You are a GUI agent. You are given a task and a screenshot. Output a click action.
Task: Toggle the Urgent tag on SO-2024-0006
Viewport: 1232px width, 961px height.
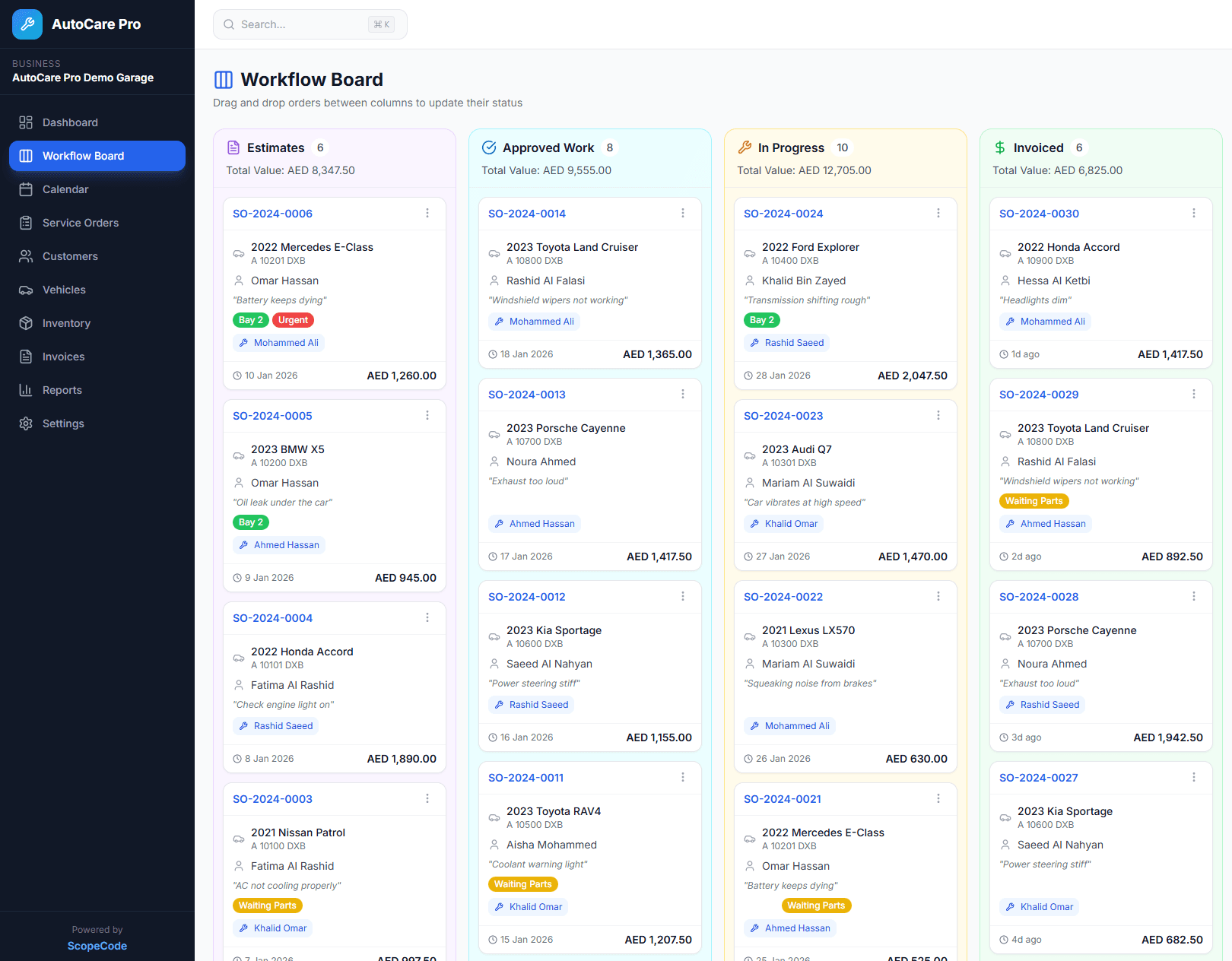pyautogui.click(x=293, y=320)
